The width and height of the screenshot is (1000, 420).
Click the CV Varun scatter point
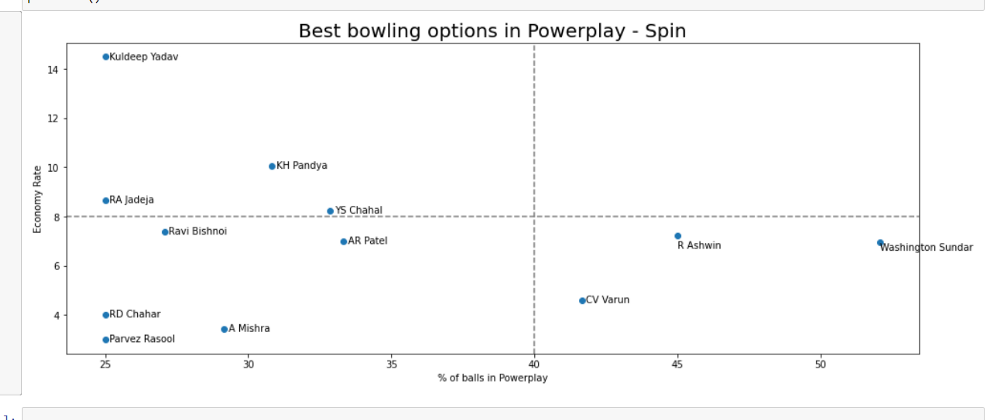pos(582,301)
